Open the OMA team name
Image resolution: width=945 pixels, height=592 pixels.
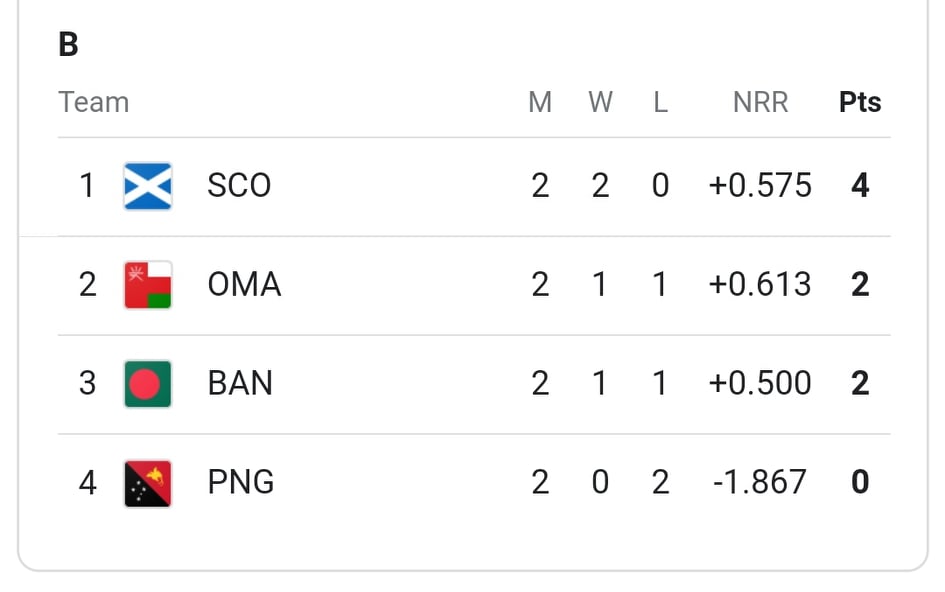[244, 284]
